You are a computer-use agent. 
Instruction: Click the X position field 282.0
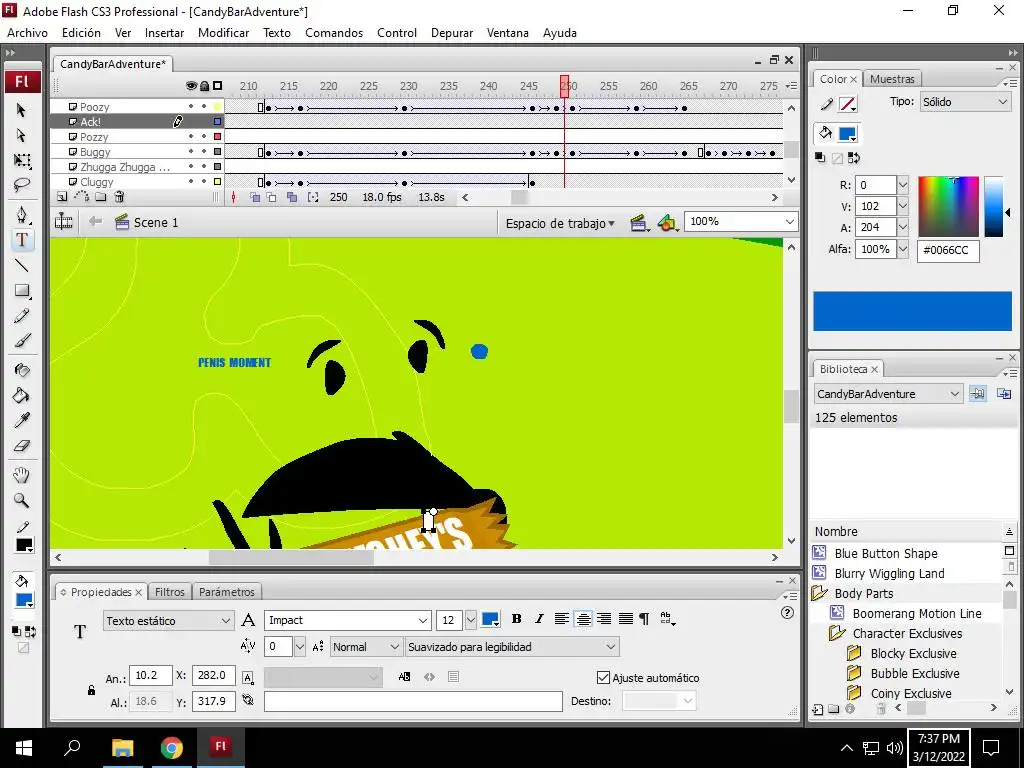pyautogui.click(x=214, y=675)
